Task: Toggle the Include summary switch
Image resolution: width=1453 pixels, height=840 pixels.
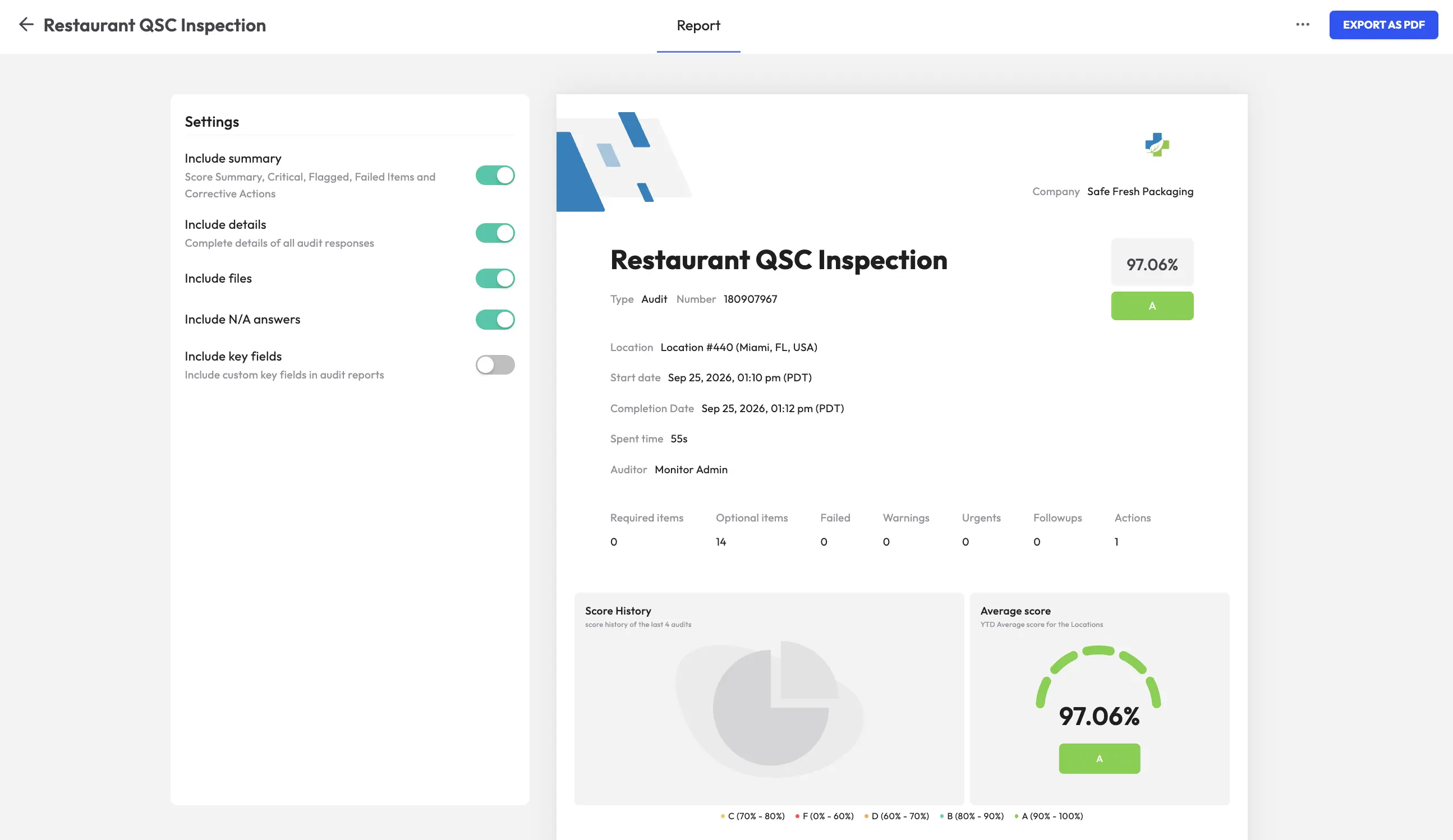Action: pyautogui.click(x=495, y=175)
